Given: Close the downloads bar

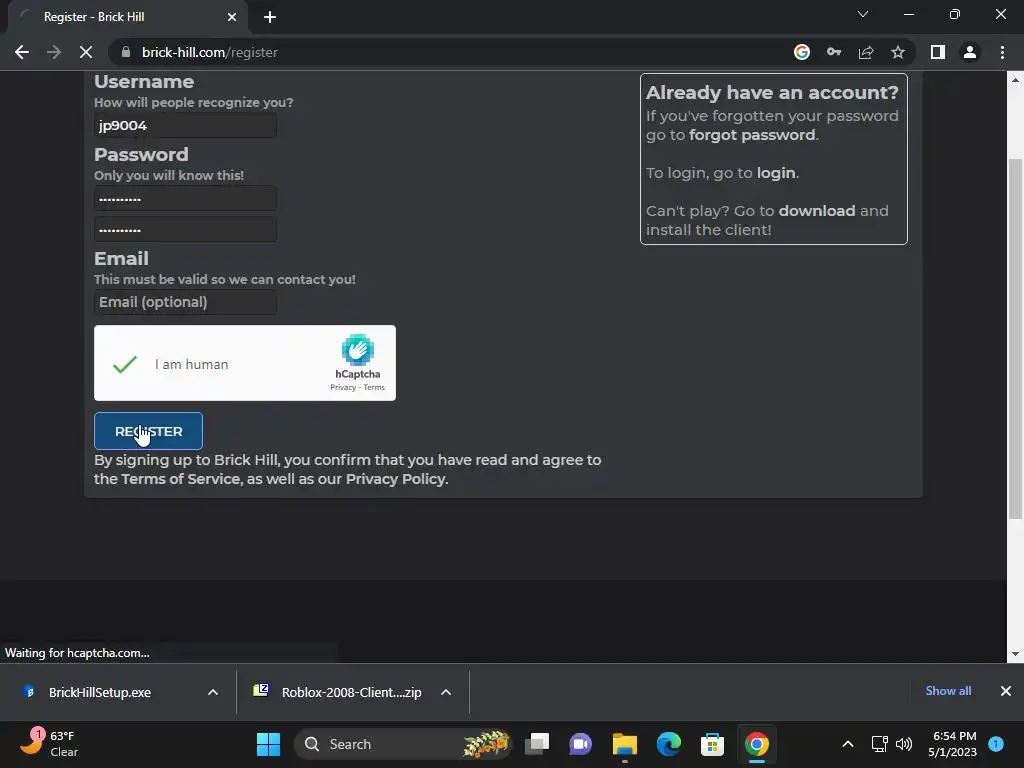Looking at the screenshot, I should click(1006, 691).
